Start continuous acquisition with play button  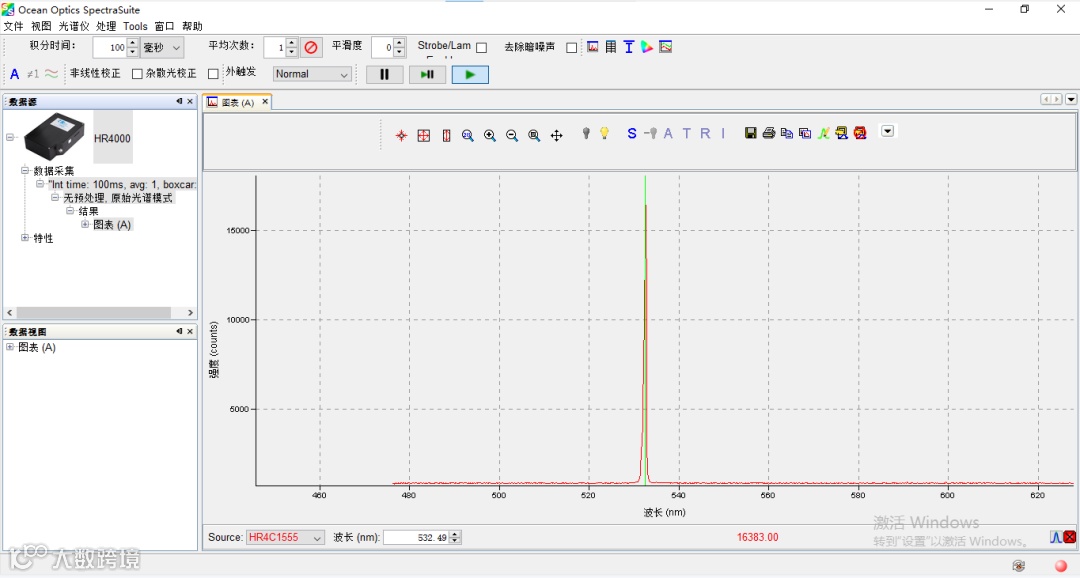point(470,74)
